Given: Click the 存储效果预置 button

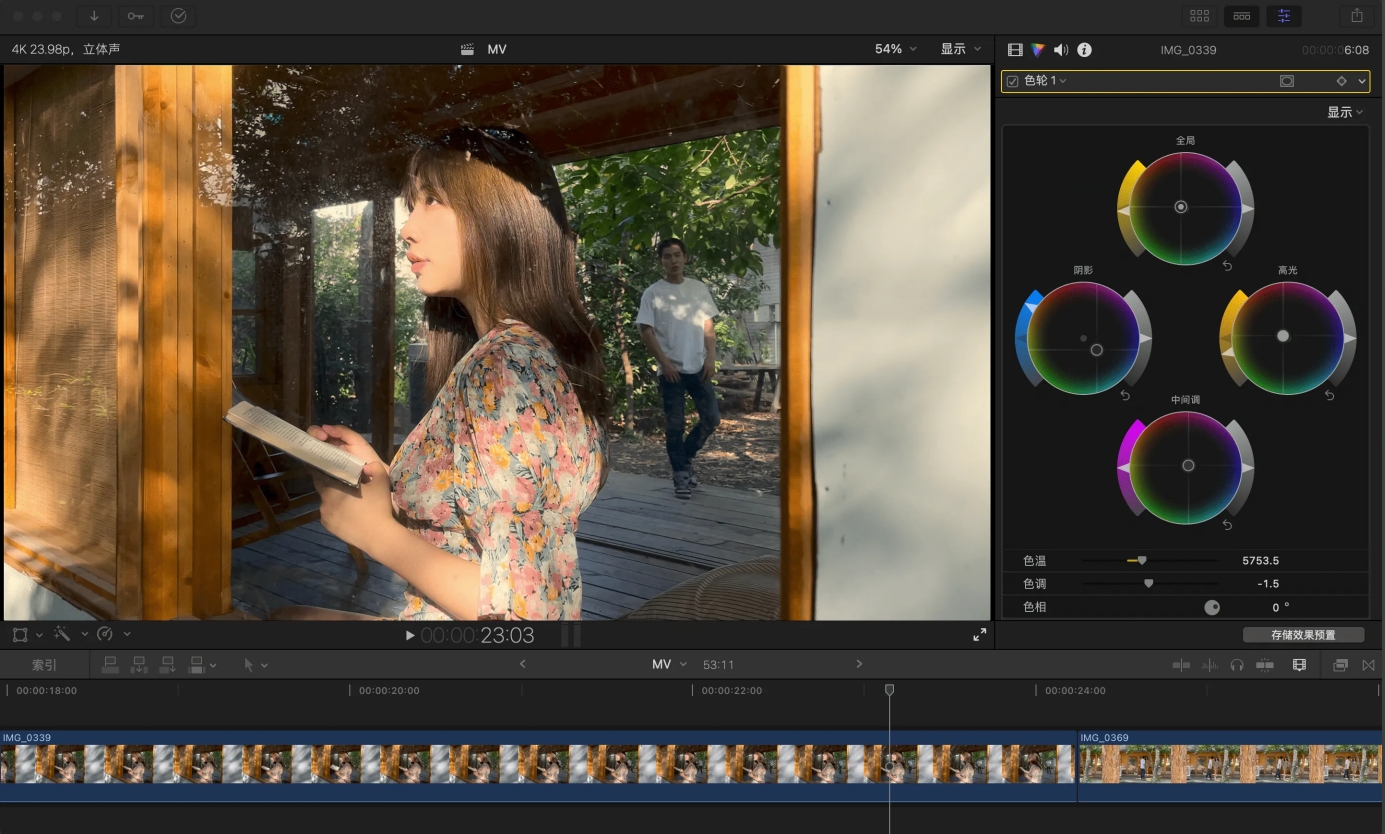Looking at the screenshot, I should (1303, 634).
